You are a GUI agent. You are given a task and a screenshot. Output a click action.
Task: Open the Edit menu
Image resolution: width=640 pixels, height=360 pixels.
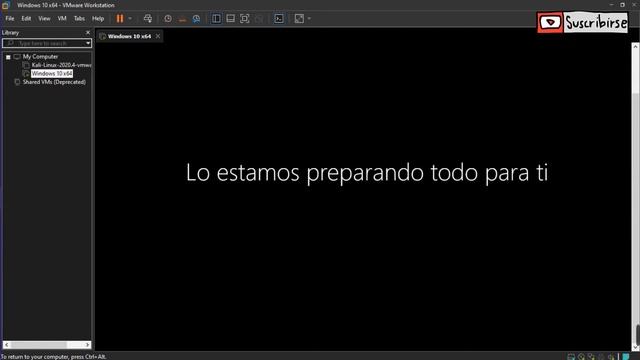point(26,18)
